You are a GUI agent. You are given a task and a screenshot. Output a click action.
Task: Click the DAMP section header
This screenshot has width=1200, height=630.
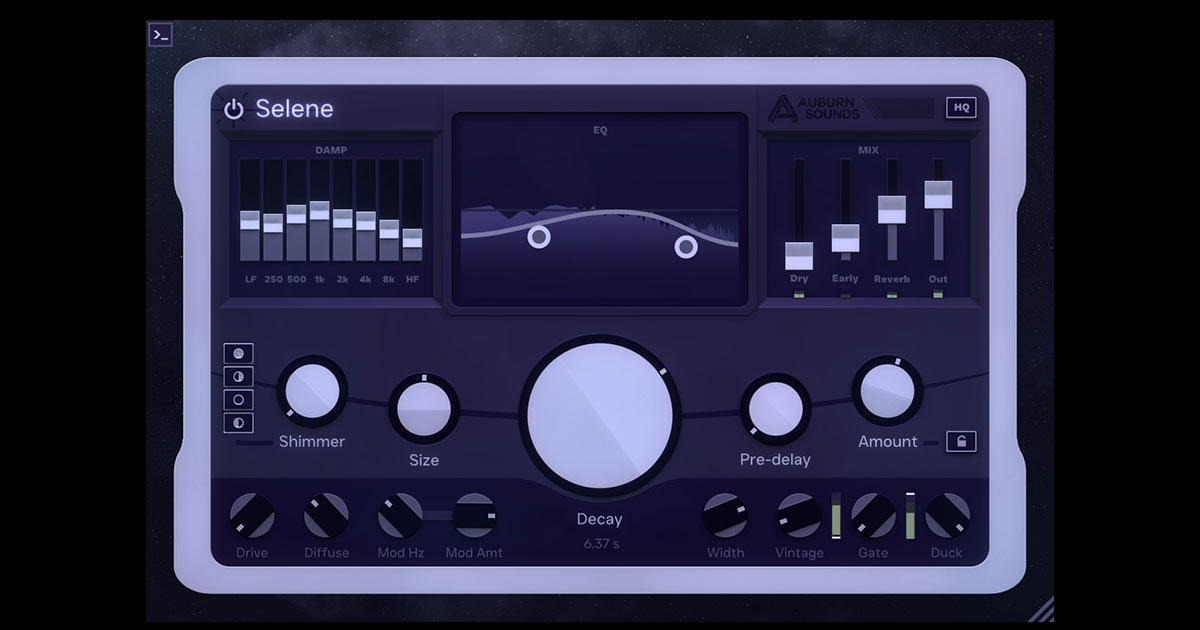click(x=330, y=150)
